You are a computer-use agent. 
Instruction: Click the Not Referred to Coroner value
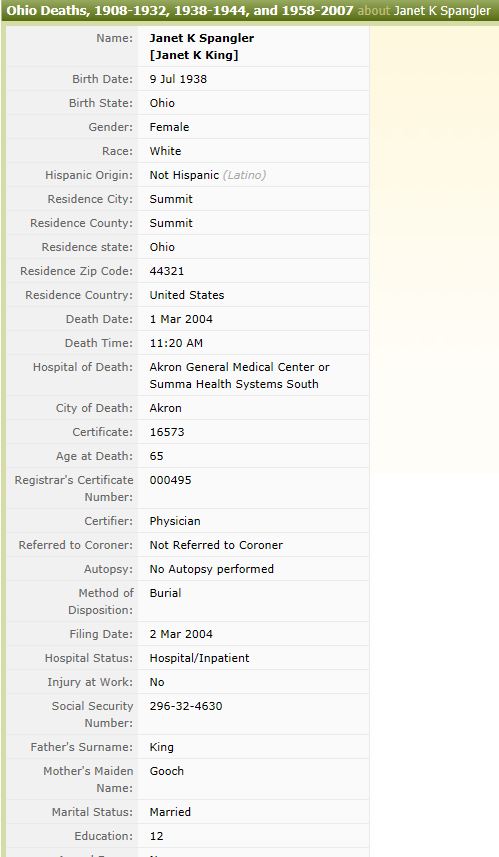pyautogui.click(x=216, y=545)
